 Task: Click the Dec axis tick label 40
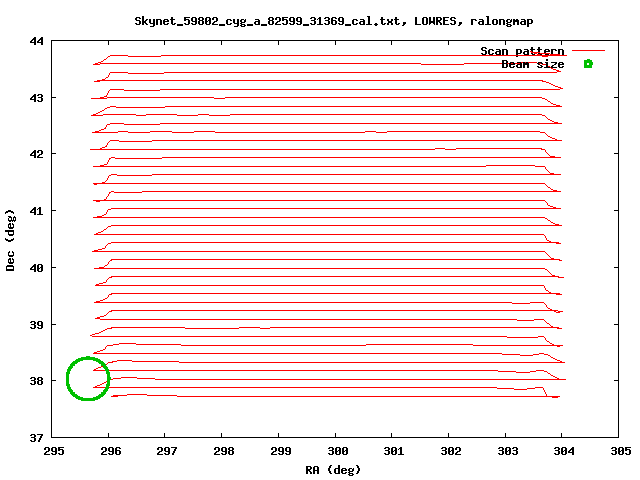pyautogui.click(x=36, y=268)
